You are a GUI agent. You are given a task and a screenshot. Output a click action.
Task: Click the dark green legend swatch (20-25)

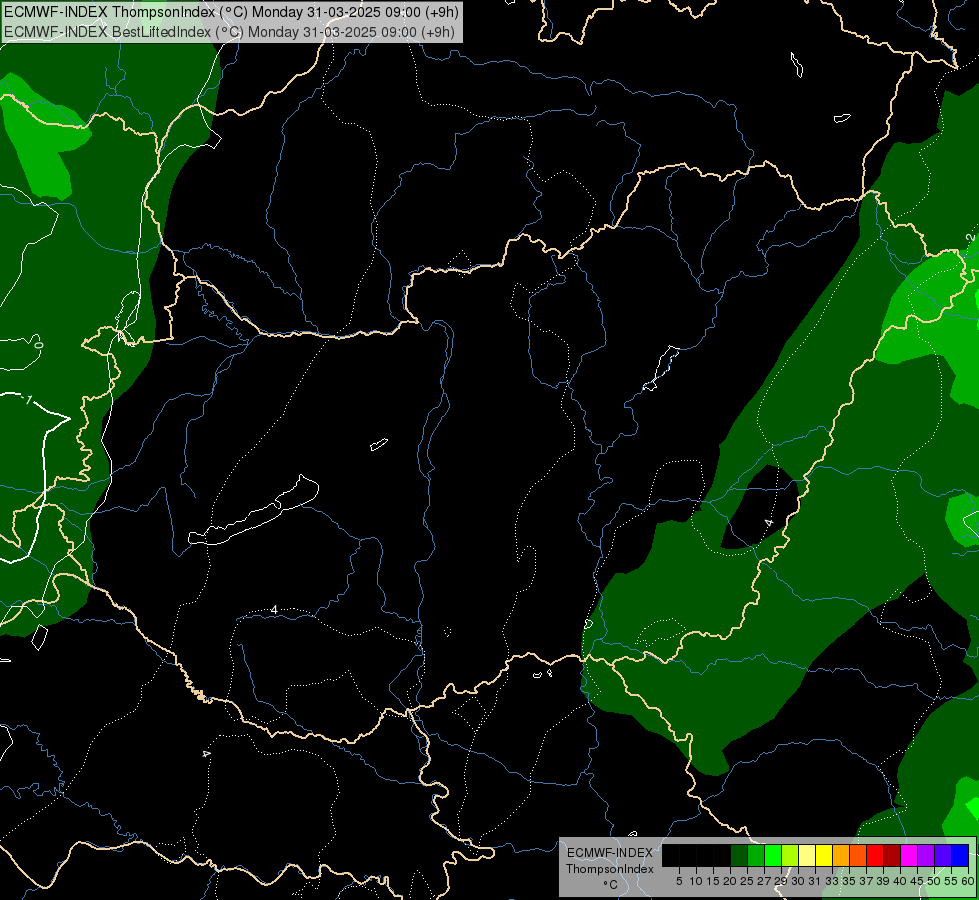click(x=739, y=855)
